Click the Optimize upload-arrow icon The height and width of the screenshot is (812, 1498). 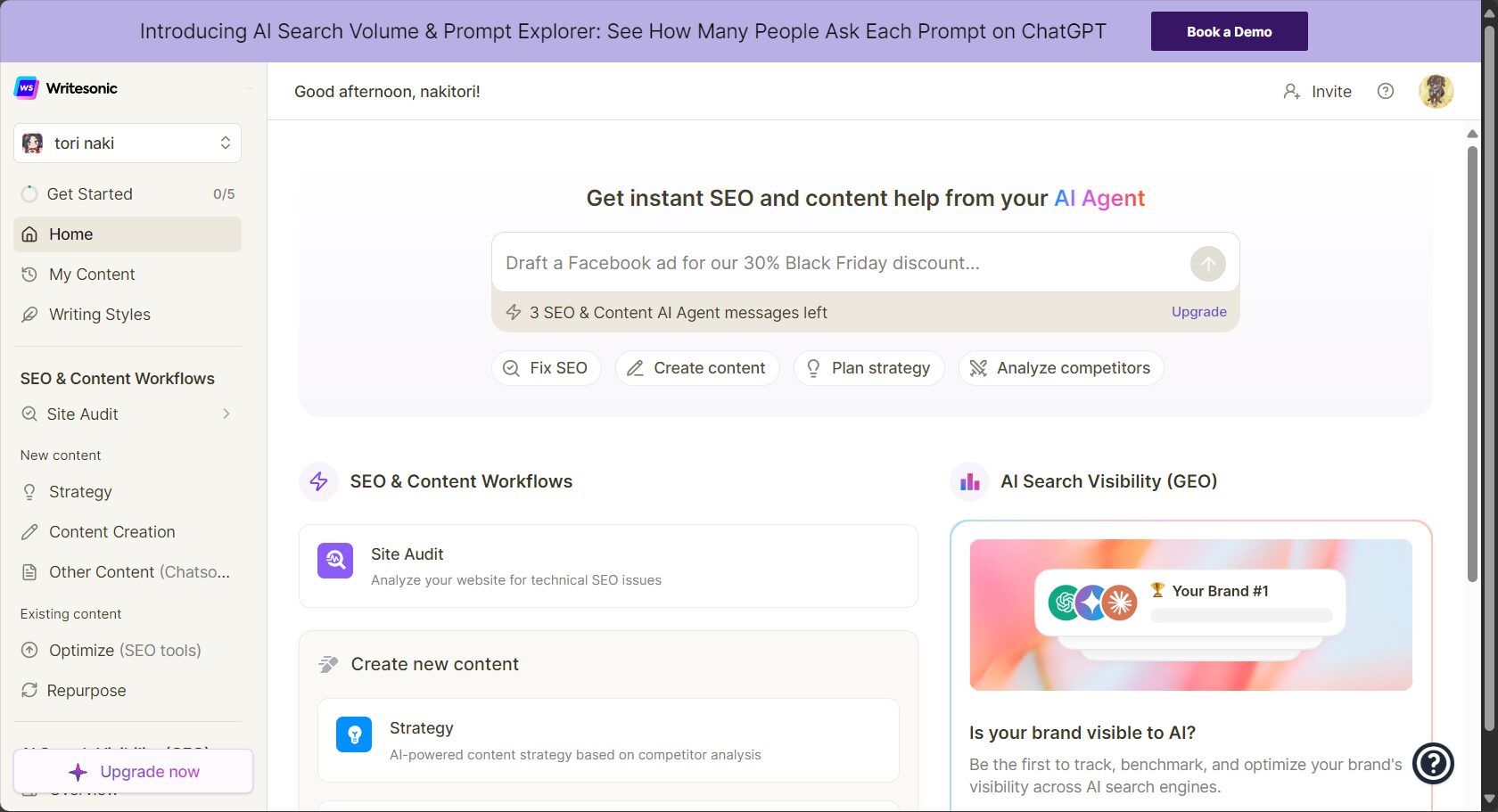point(29,651)
